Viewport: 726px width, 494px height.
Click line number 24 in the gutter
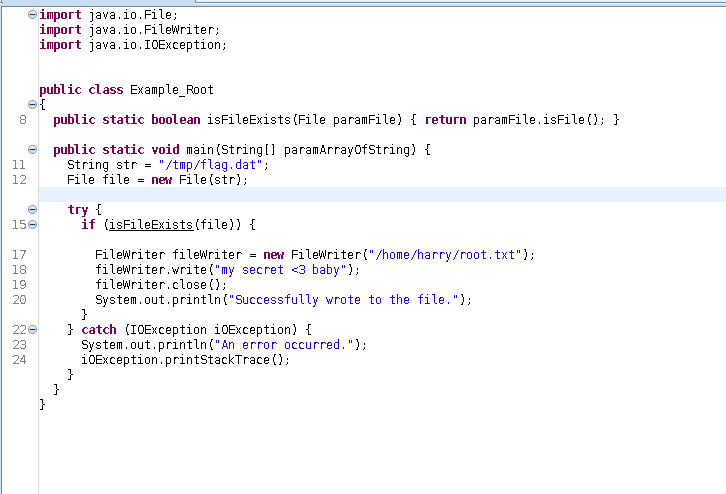click(19, 360)
